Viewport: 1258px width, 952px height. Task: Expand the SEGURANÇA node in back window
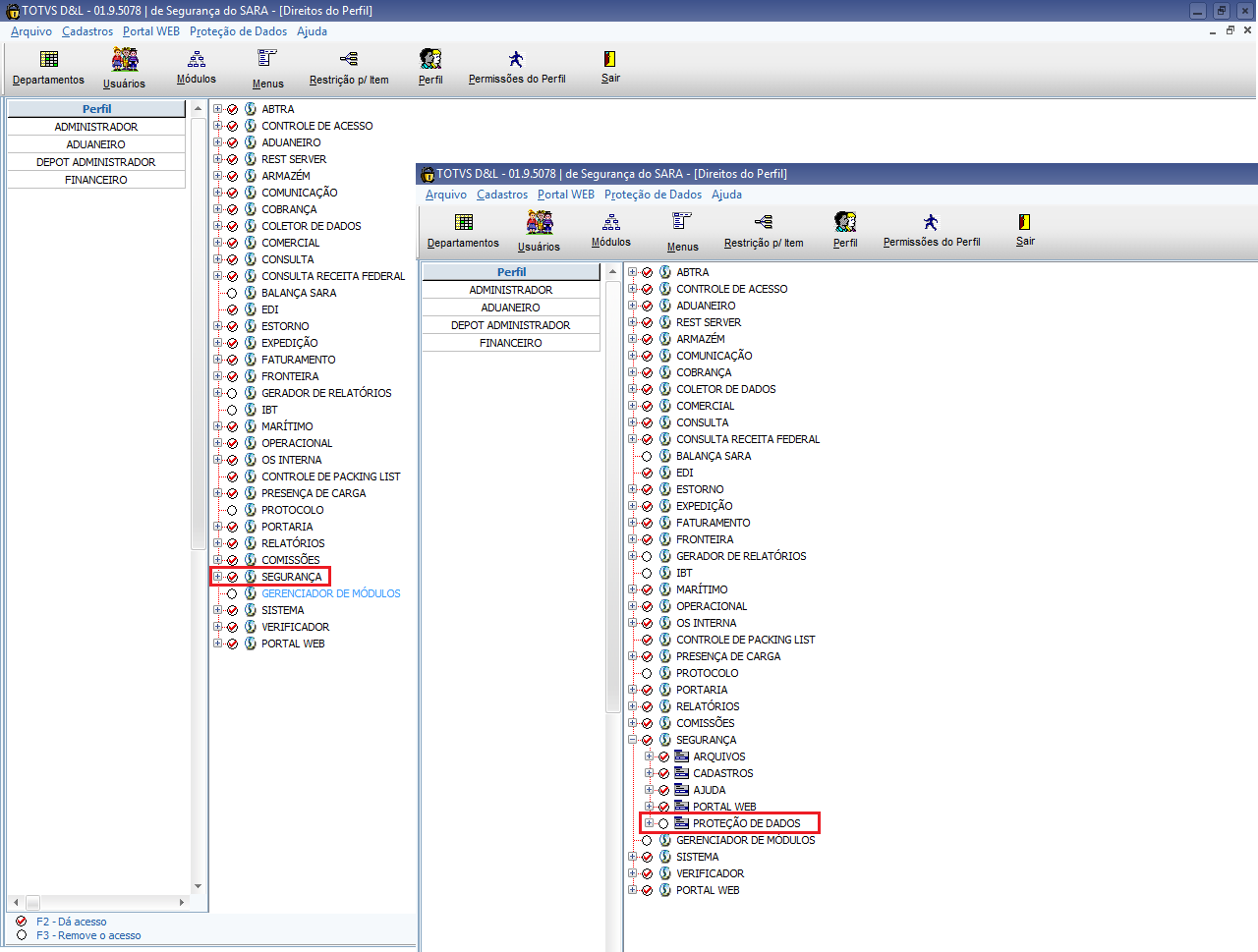click(218, 577)
